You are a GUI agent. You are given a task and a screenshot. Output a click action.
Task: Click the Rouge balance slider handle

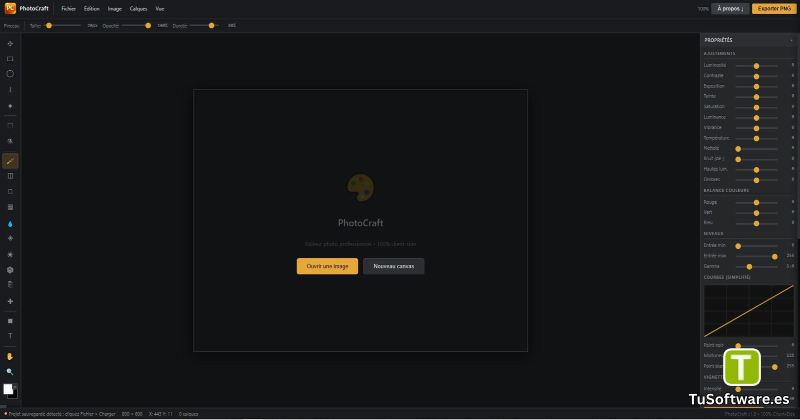756,203
